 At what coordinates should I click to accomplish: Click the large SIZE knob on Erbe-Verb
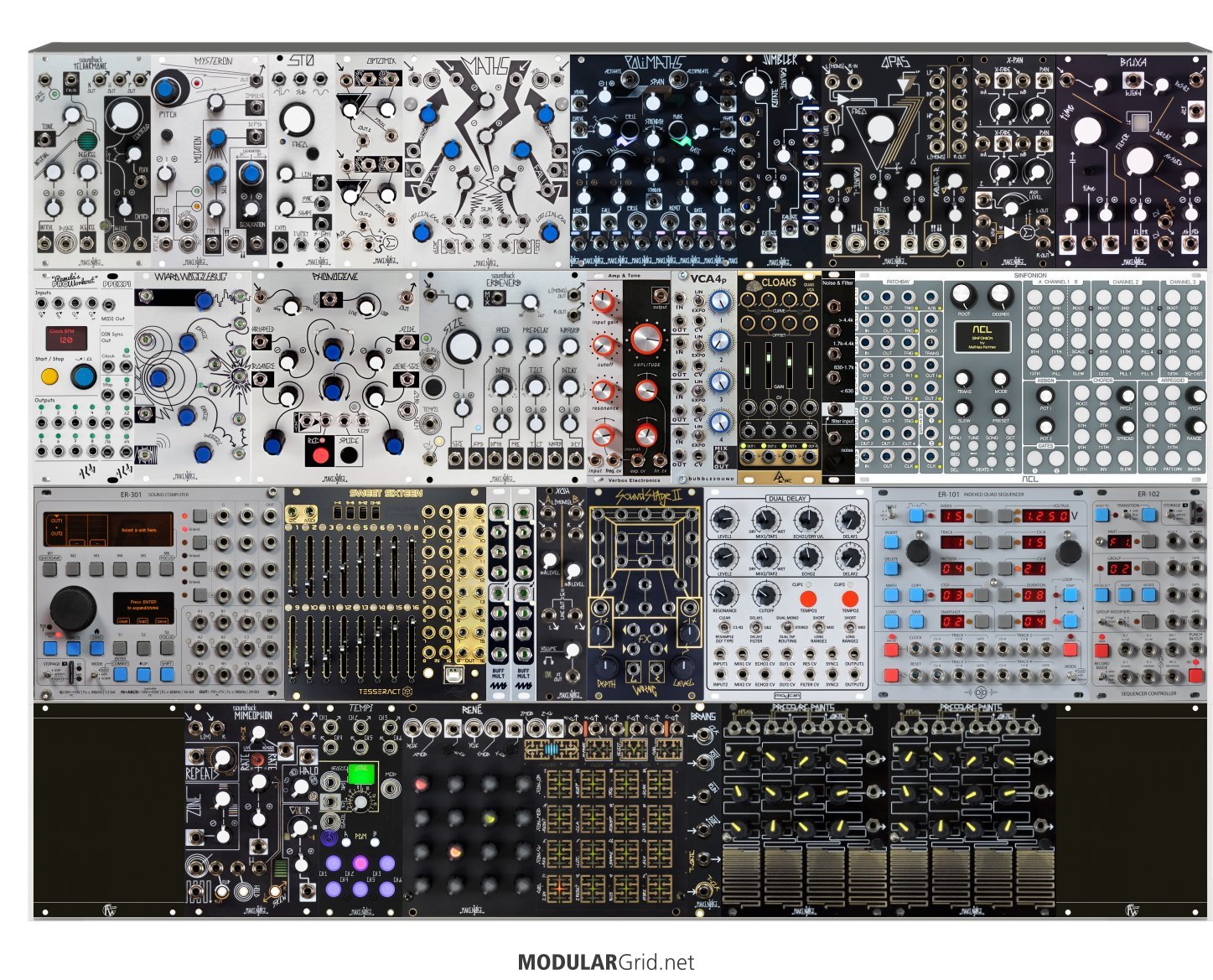pyautogui.click(x=463, y=346)
